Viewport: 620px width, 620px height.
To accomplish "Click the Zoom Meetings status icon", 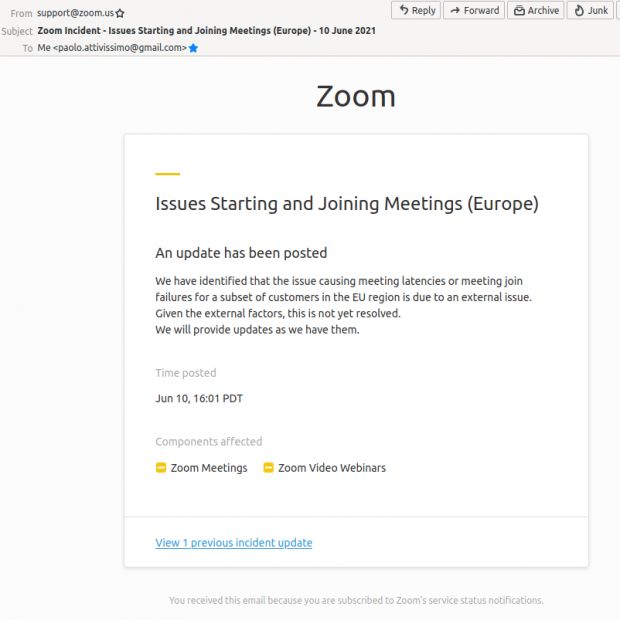I will [x=161, y=468].
